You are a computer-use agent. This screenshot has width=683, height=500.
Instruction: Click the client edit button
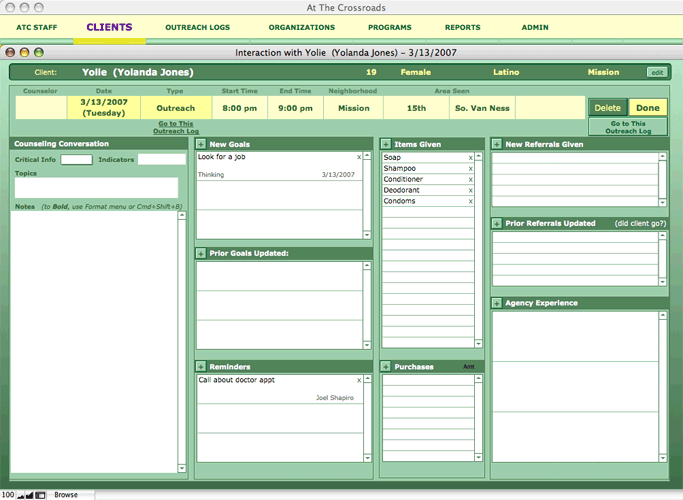pos(657,72)
